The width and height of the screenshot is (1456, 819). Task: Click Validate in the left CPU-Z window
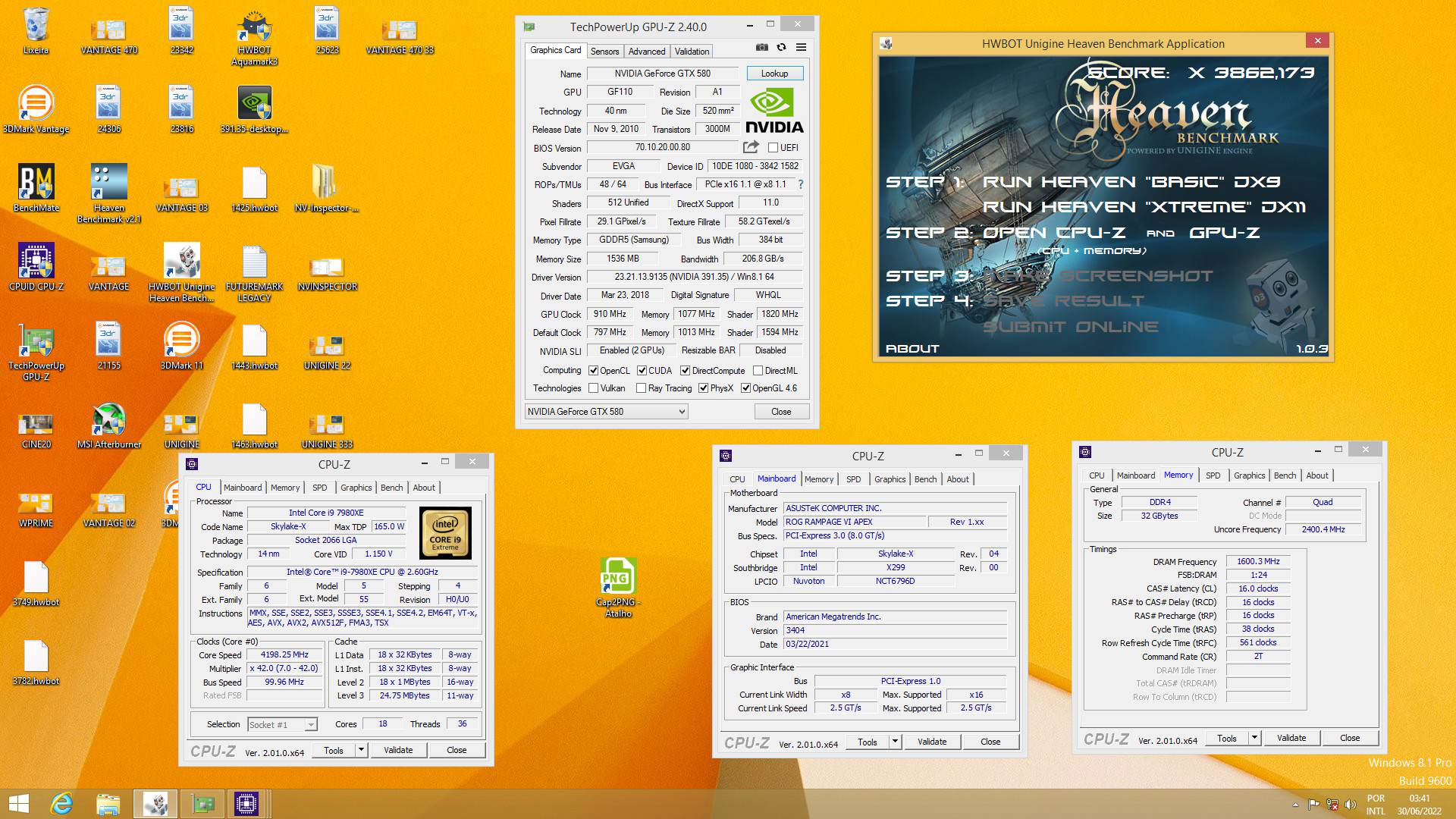tap(398, 750)
